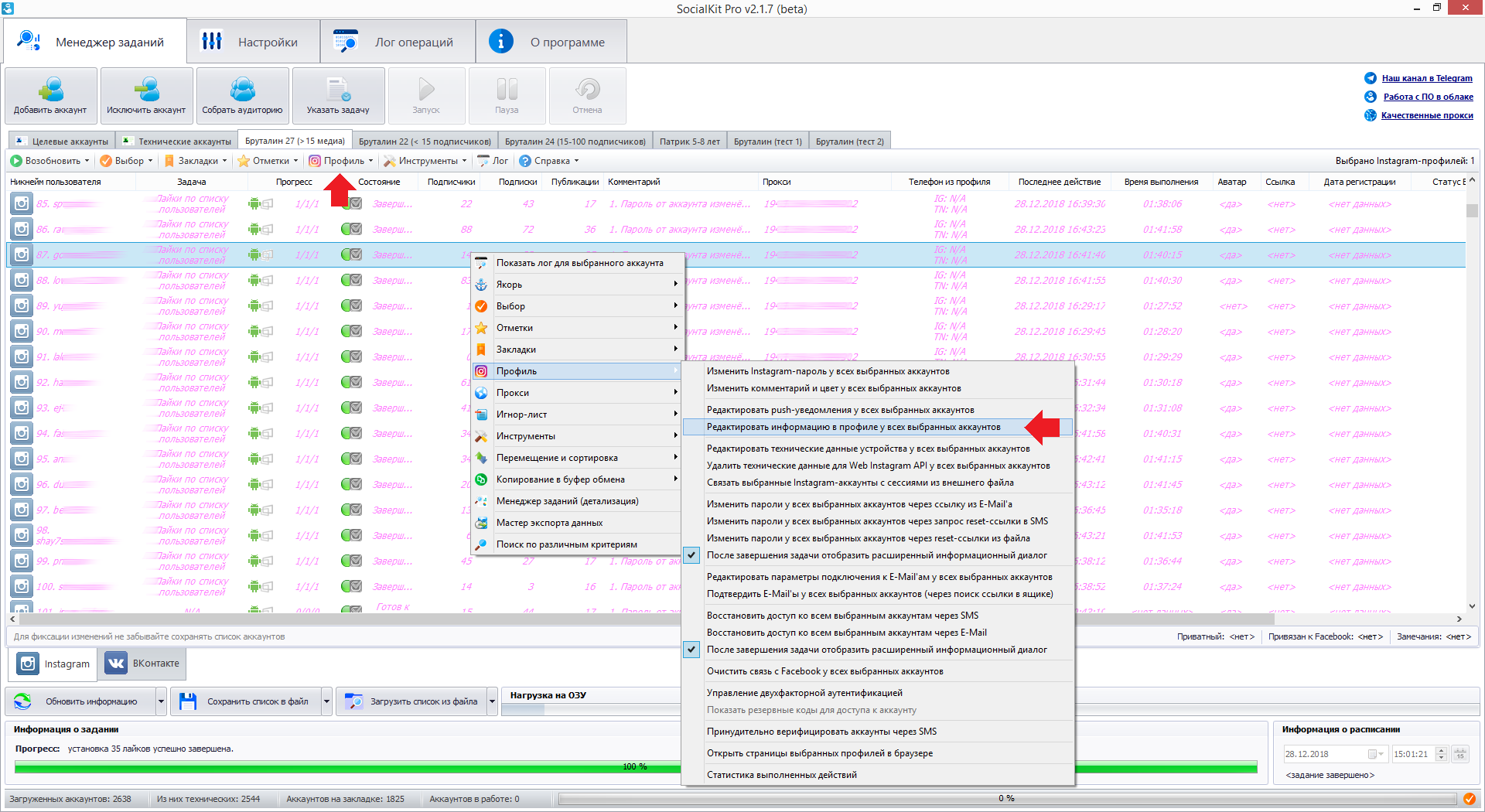The image size is (1485, 812).
Task: Click the Specify task button
Action: (338, 96)
